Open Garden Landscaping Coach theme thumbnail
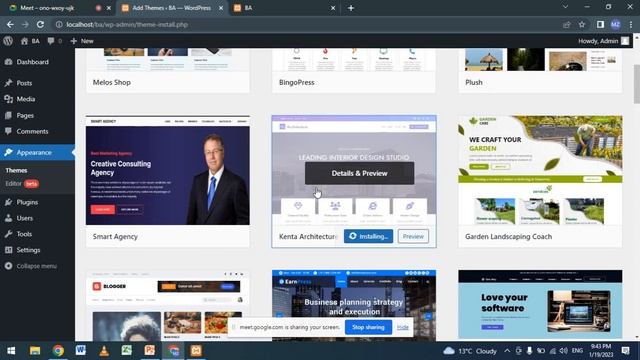This screenshot has width=640, height=360. point(540,170)
